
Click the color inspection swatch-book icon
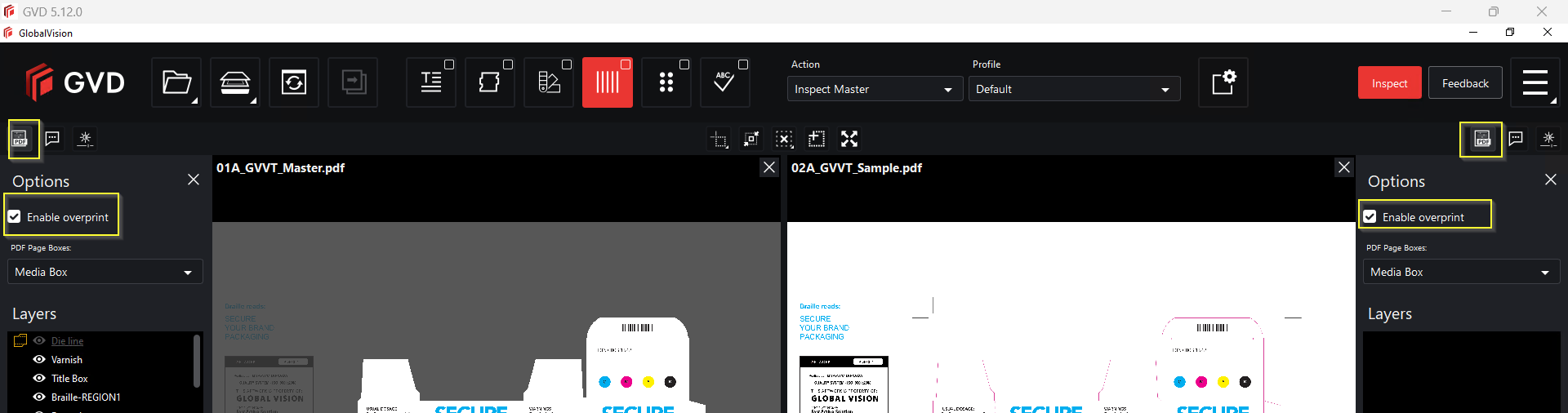tap(548, 82)
